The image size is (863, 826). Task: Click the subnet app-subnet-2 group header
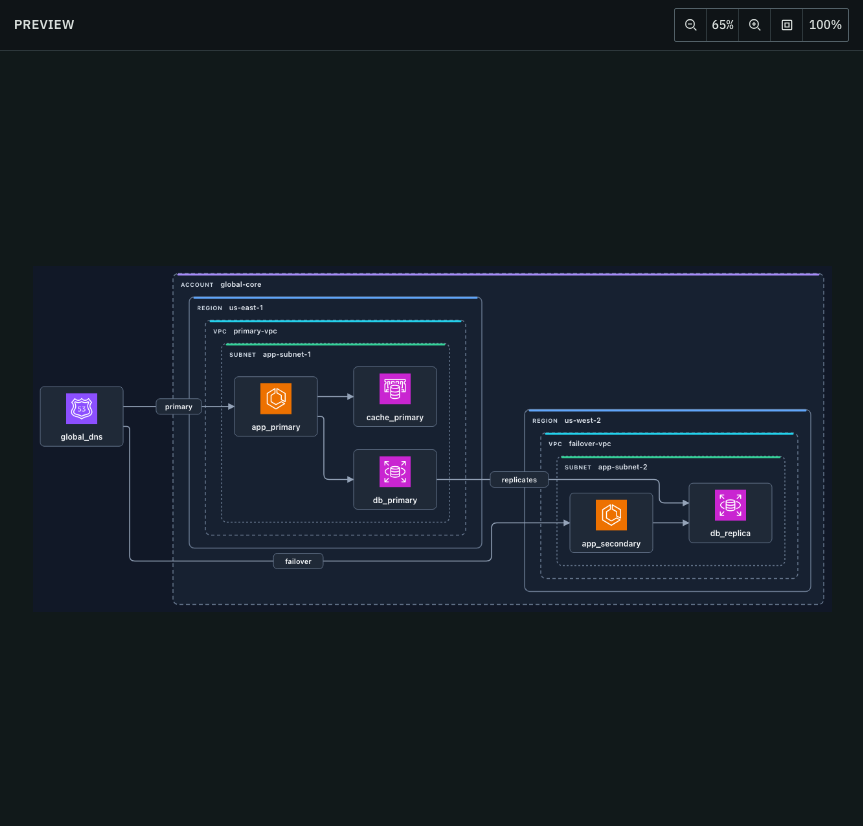click(605, 467)
